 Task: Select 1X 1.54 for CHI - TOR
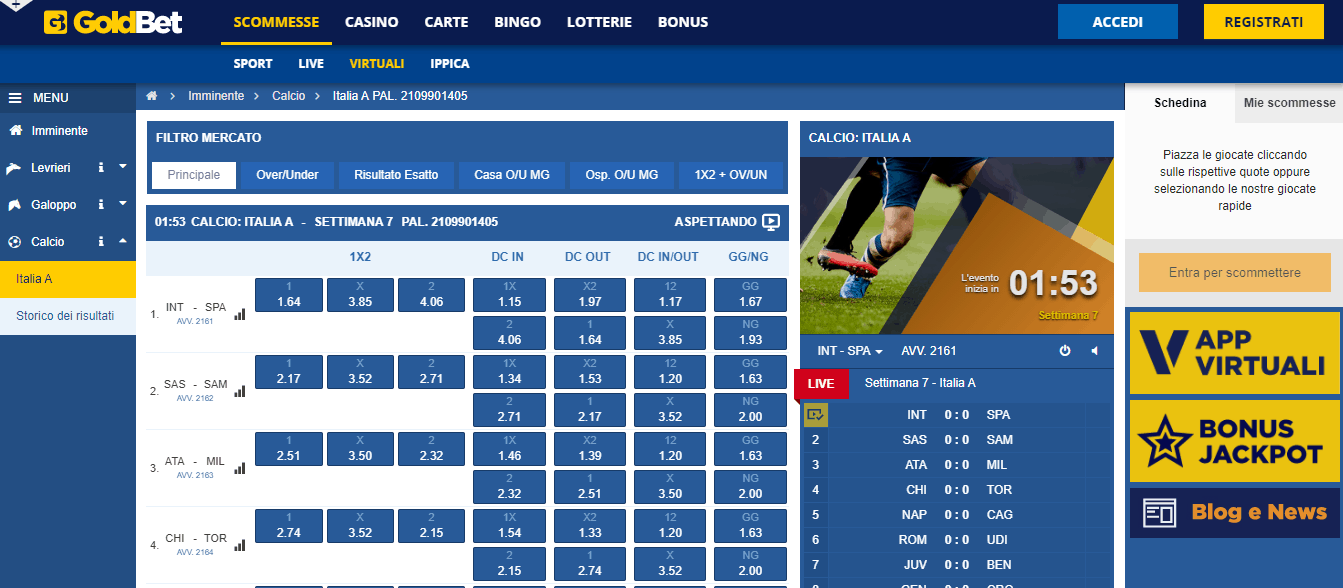click(510, 526)
